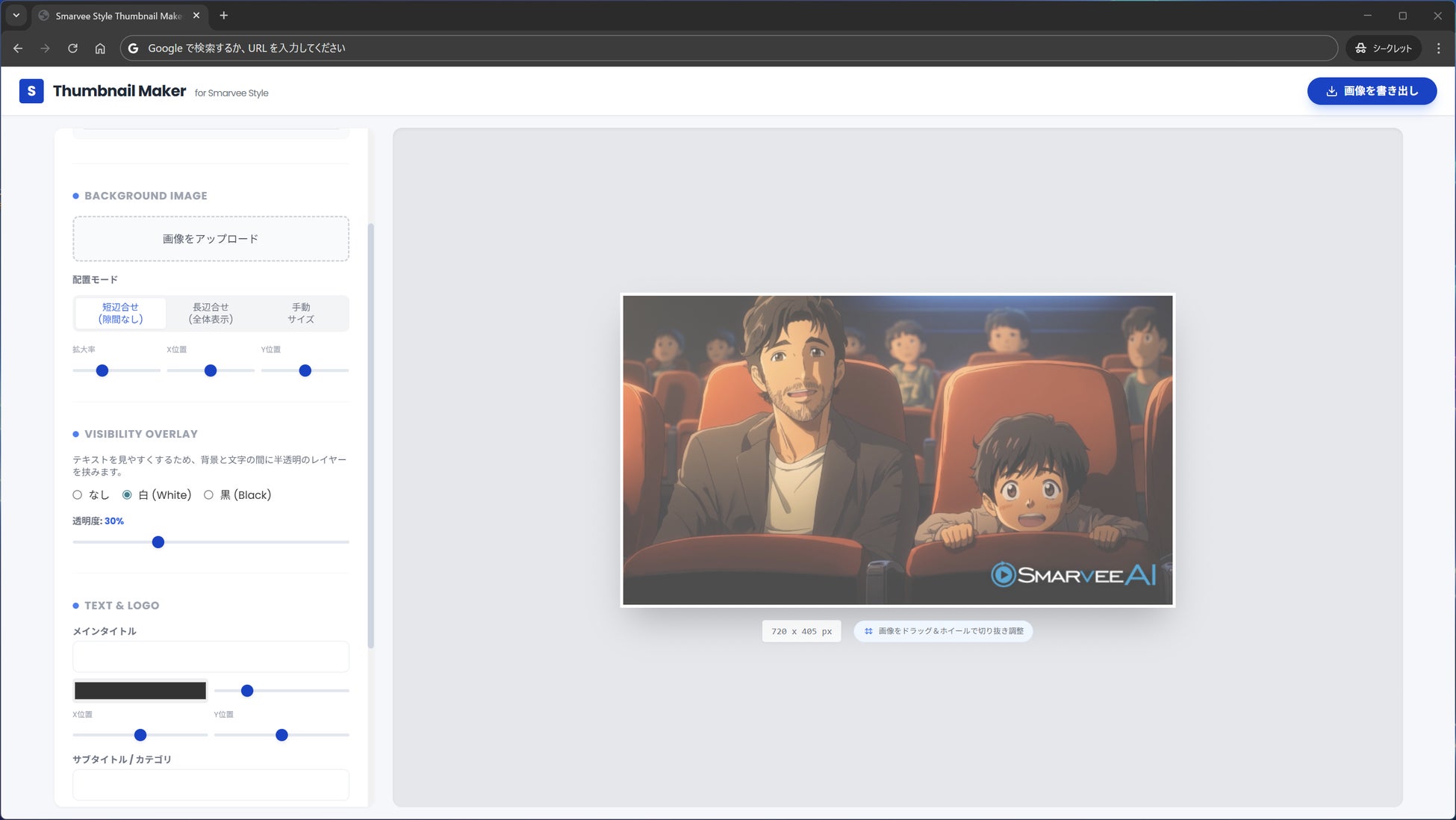Open the tab search dropdown arrow
Screen dimensions: 1456x820
(x=16, y=16)
